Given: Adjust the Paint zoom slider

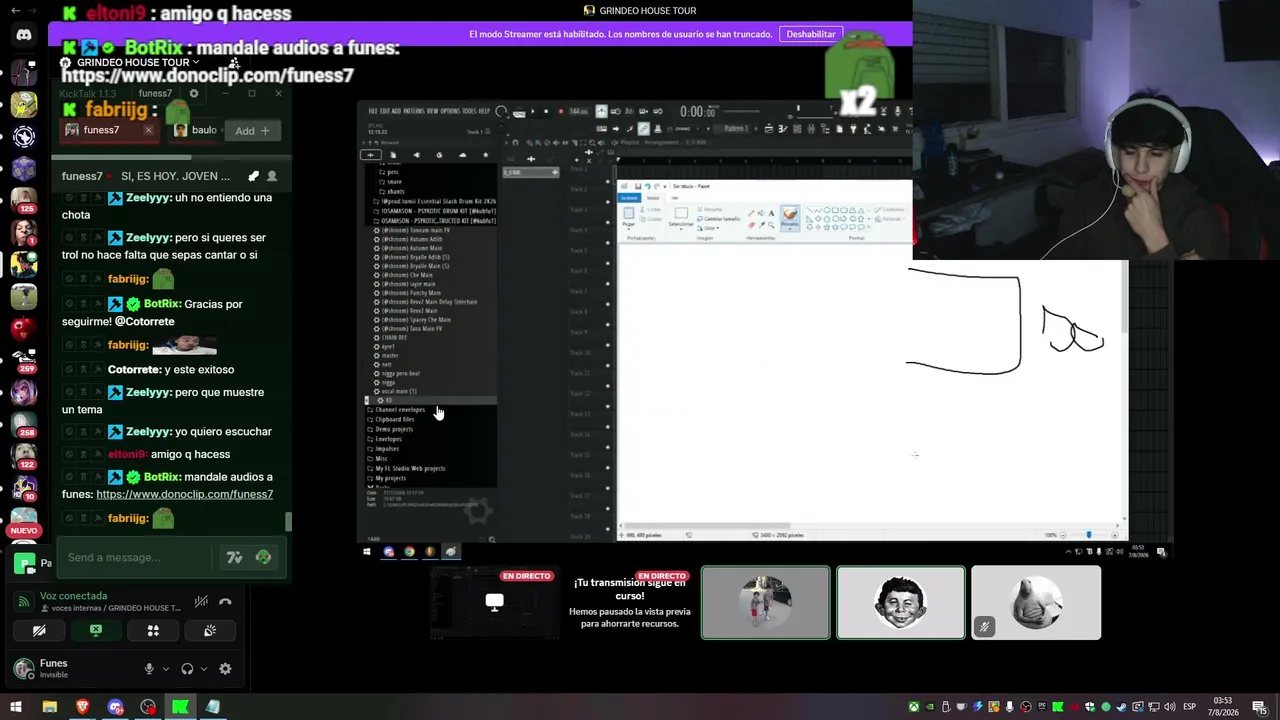Looking at the screenshot, I should 1089,535.
